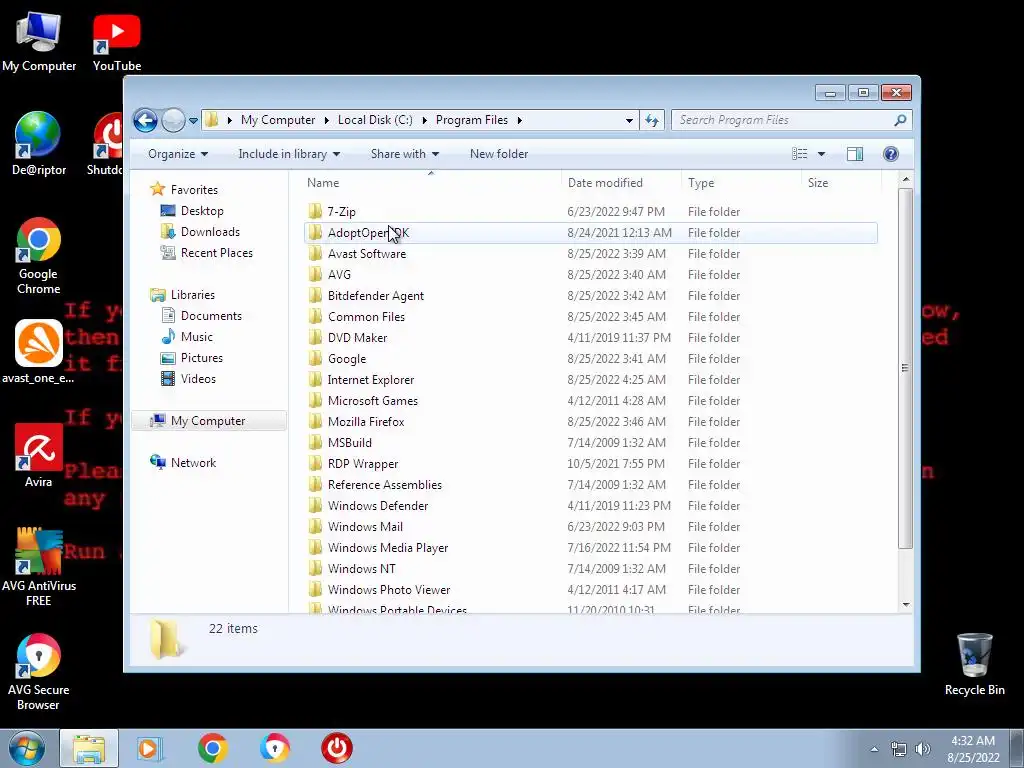Open the Music library

(197, 337)
